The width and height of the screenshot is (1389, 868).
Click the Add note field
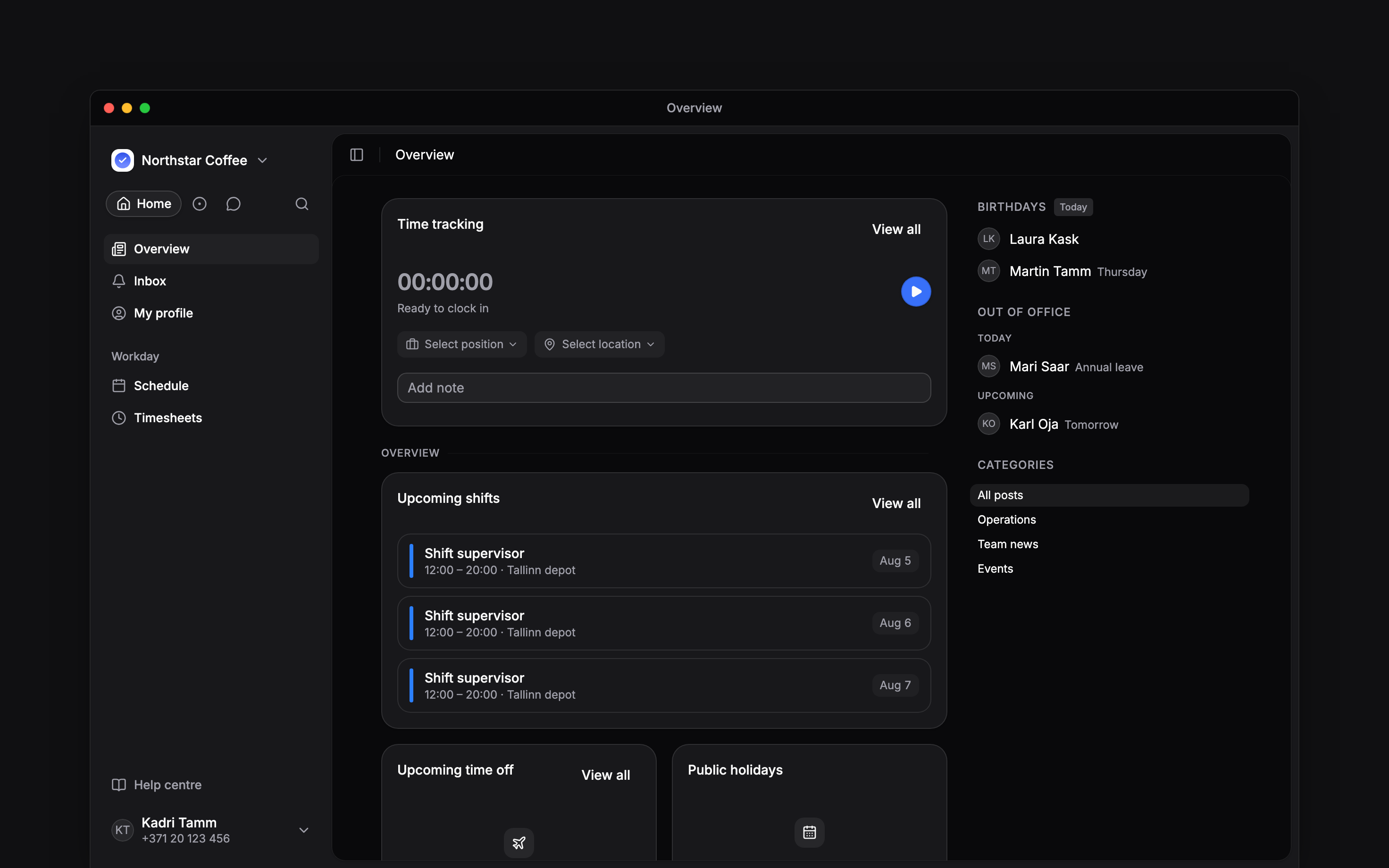point(663,388)
